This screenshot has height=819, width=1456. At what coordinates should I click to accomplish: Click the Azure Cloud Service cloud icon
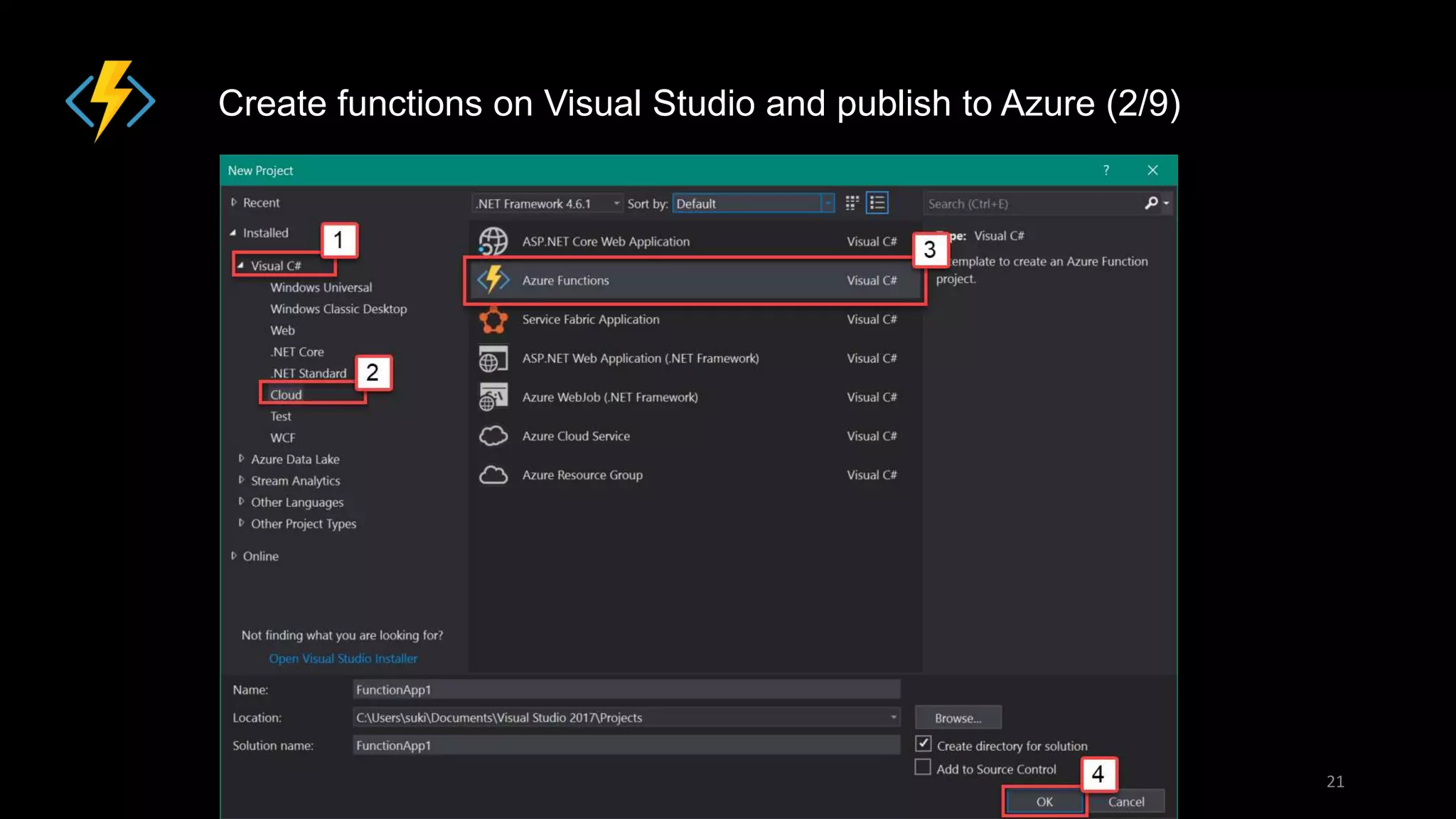click(493, 436)
